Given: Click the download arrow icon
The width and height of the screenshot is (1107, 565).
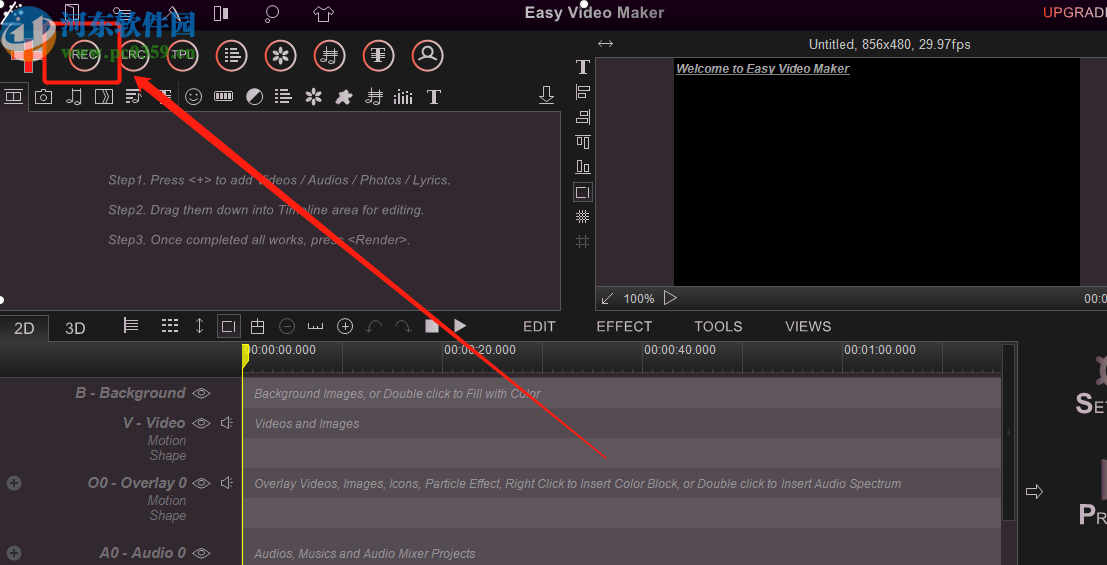Looking at the screenshot, I should (x=546, y=95).
